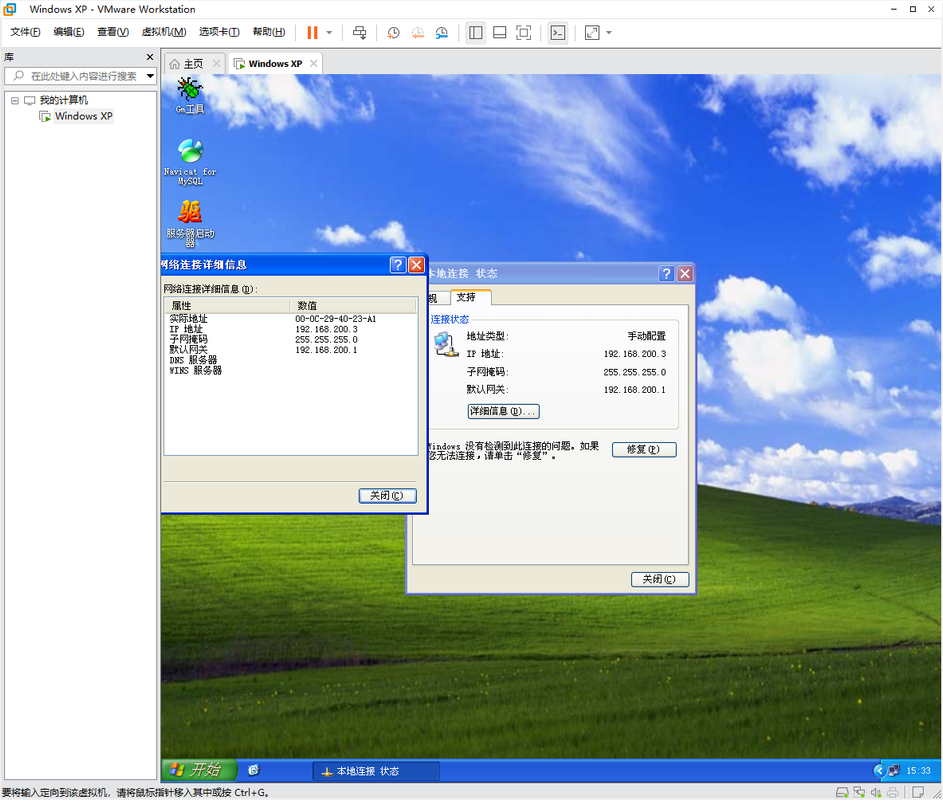This screenshot has height=800, width=943.
Task: Open the 文件(F) menu
Action: point(25,32)
